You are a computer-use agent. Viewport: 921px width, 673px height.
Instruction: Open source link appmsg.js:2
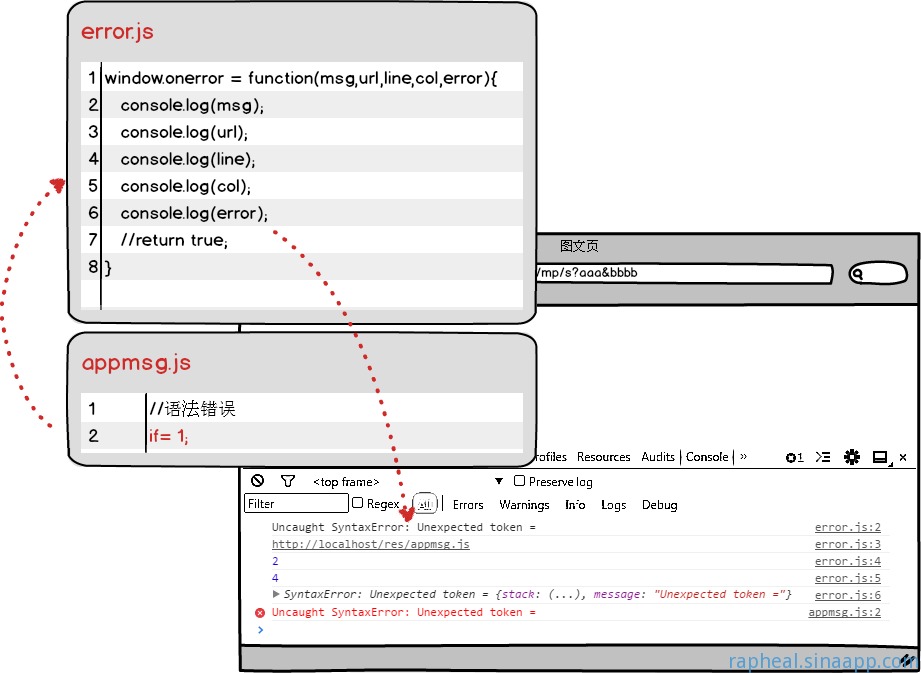(845, 613)
